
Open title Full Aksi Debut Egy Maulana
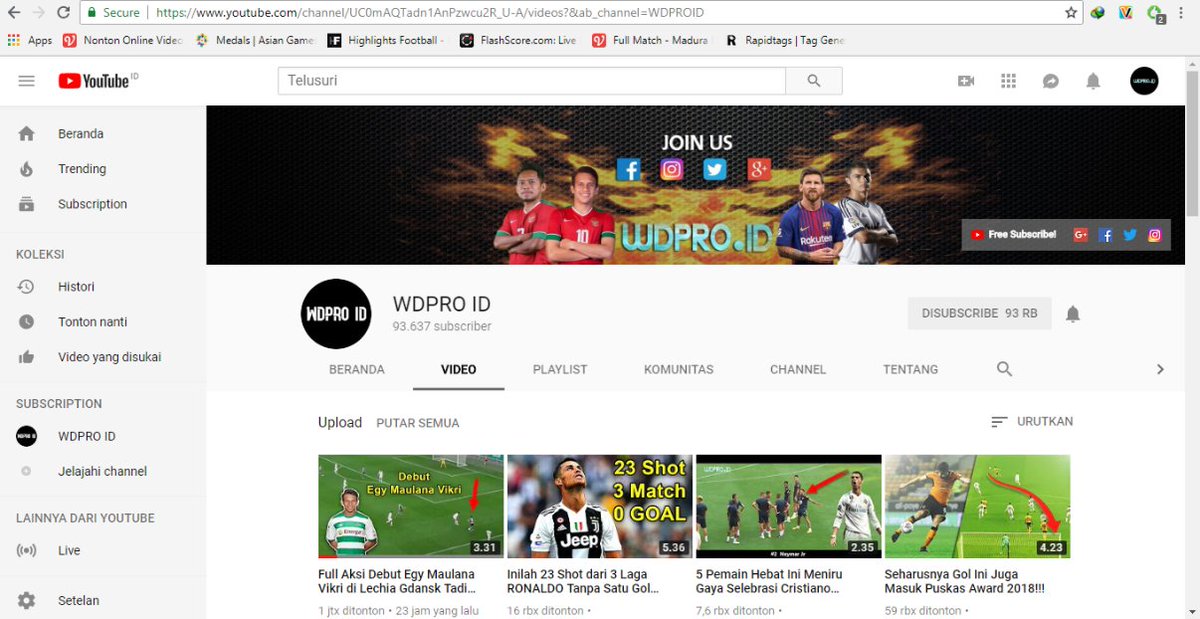[x=397, y=582]
